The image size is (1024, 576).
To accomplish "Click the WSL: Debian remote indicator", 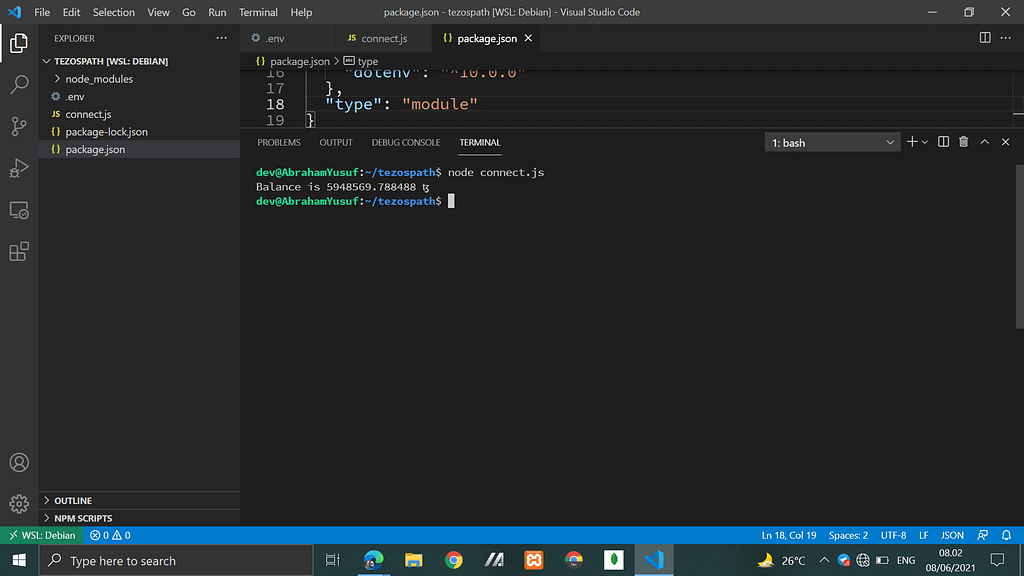I will click(x=40, y=536).
